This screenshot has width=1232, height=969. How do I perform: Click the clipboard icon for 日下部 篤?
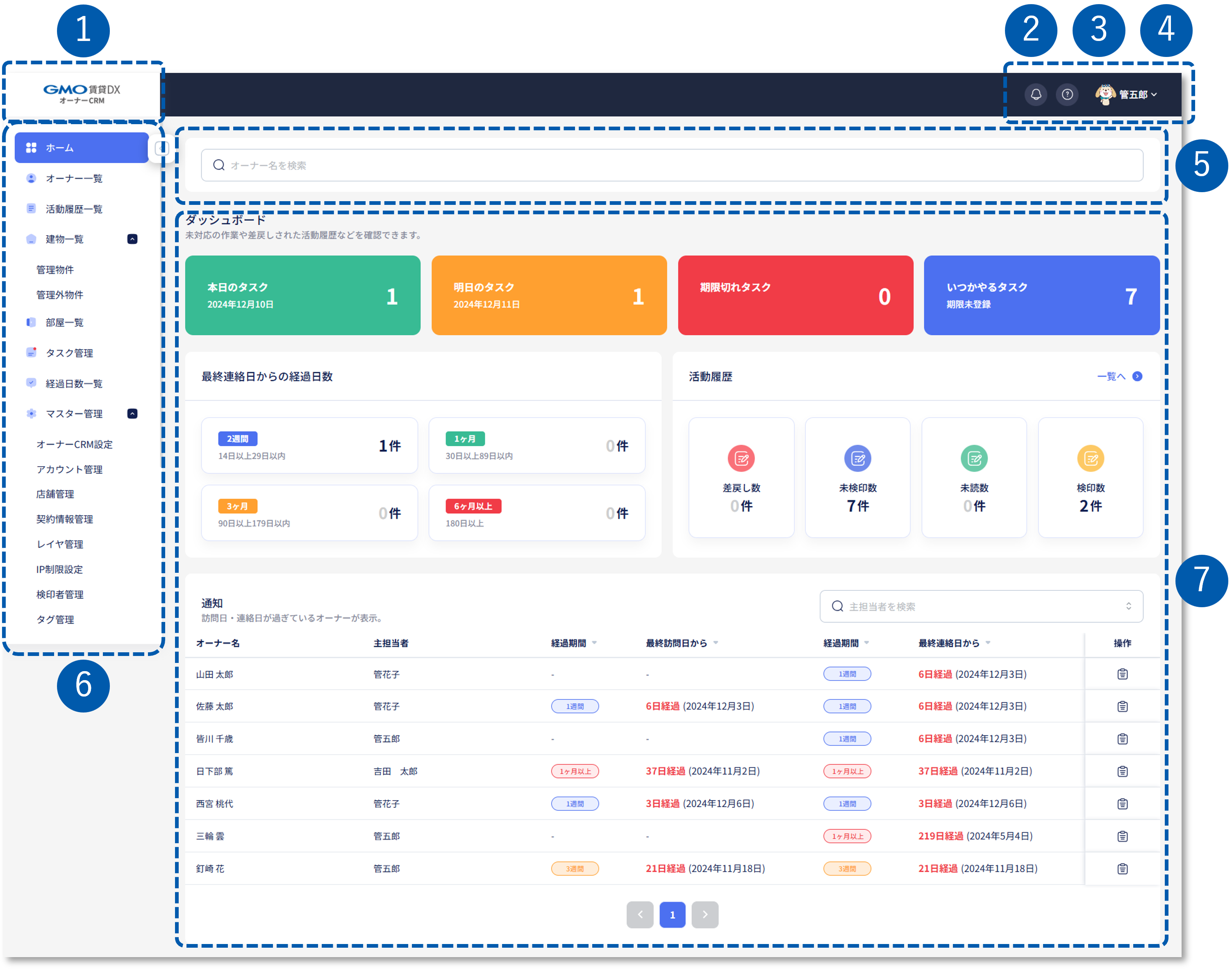[1123, 771]
